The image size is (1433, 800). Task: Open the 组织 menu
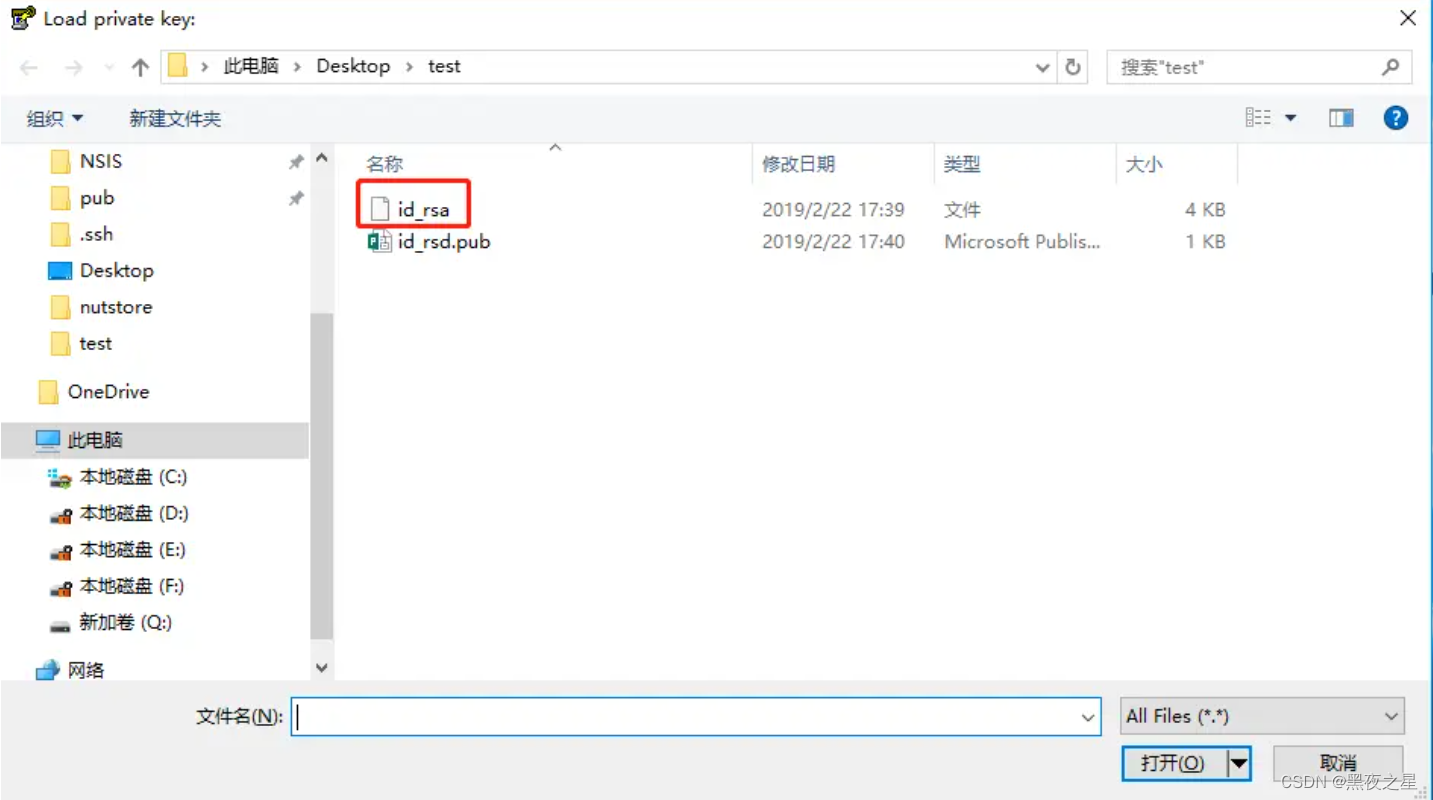click(55, 119)
